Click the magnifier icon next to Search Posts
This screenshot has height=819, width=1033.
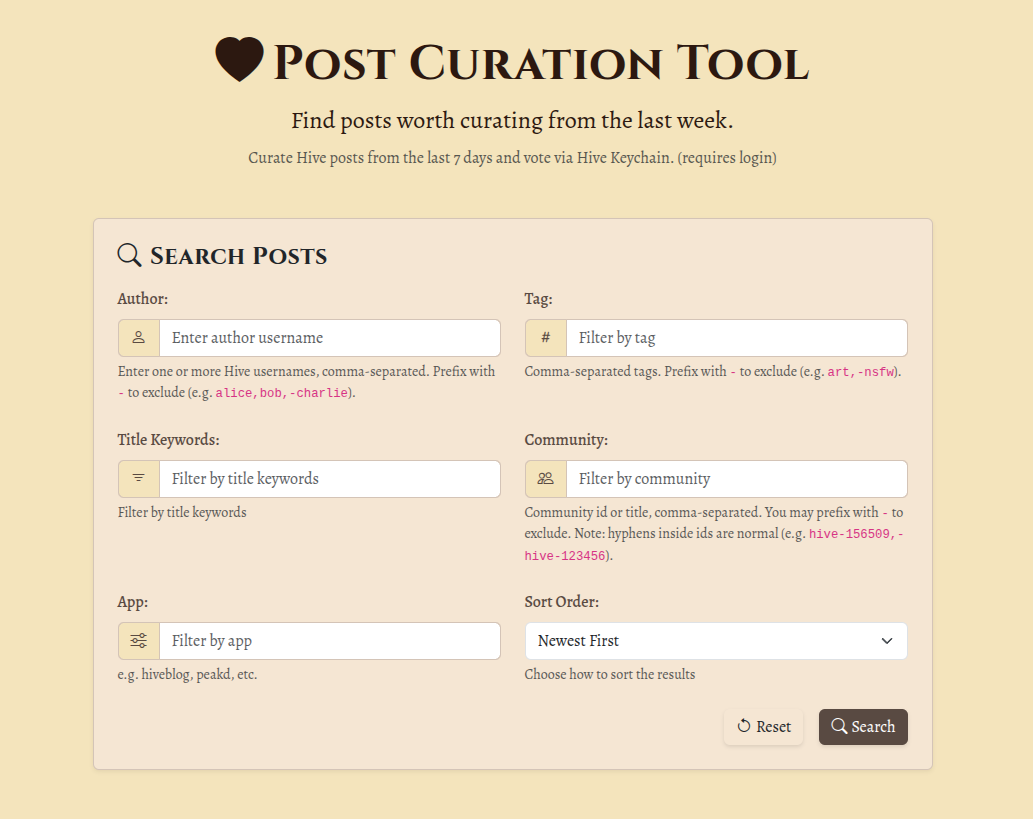(x=129, y=255)
